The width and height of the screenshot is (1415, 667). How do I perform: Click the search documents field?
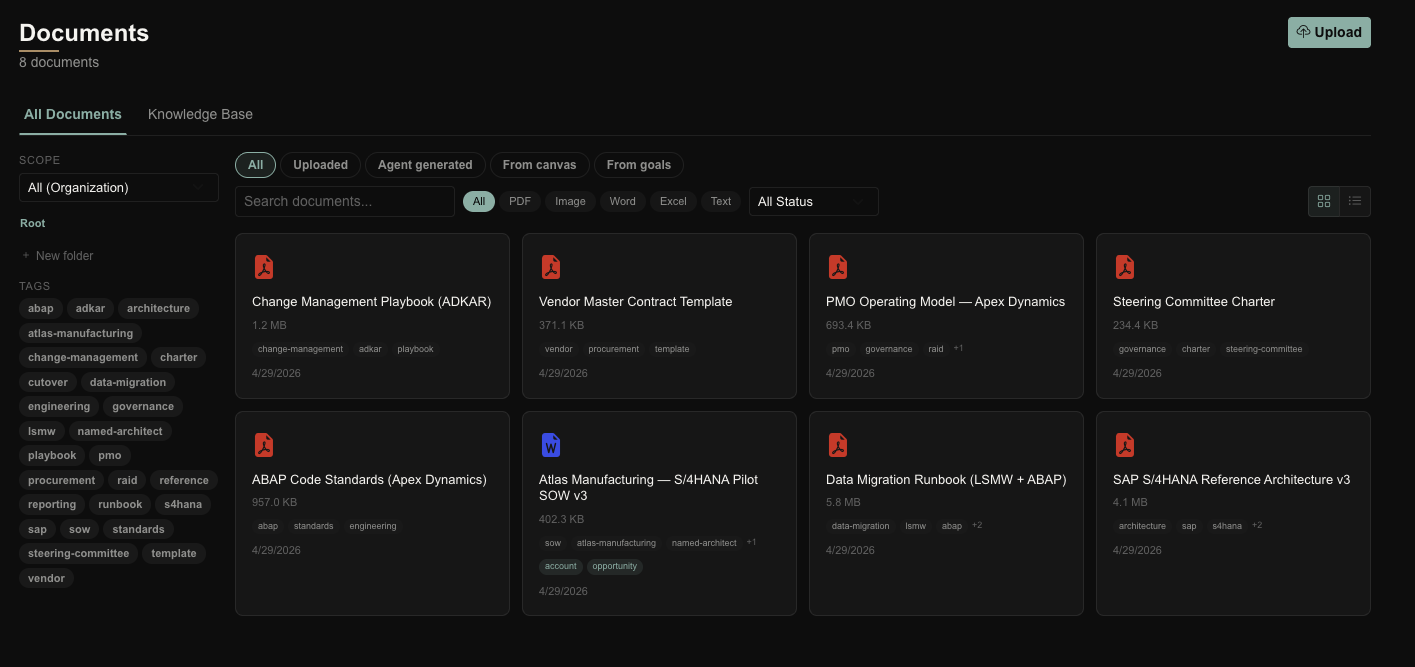(x=345, y=201)
